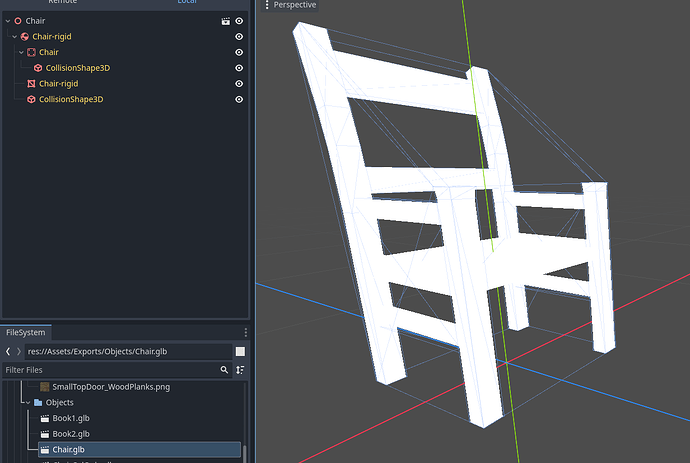Go back with the FileSystem previous arrow
Image resolution: width=690 pixels, height=463 pixels.
pos(8,352)
